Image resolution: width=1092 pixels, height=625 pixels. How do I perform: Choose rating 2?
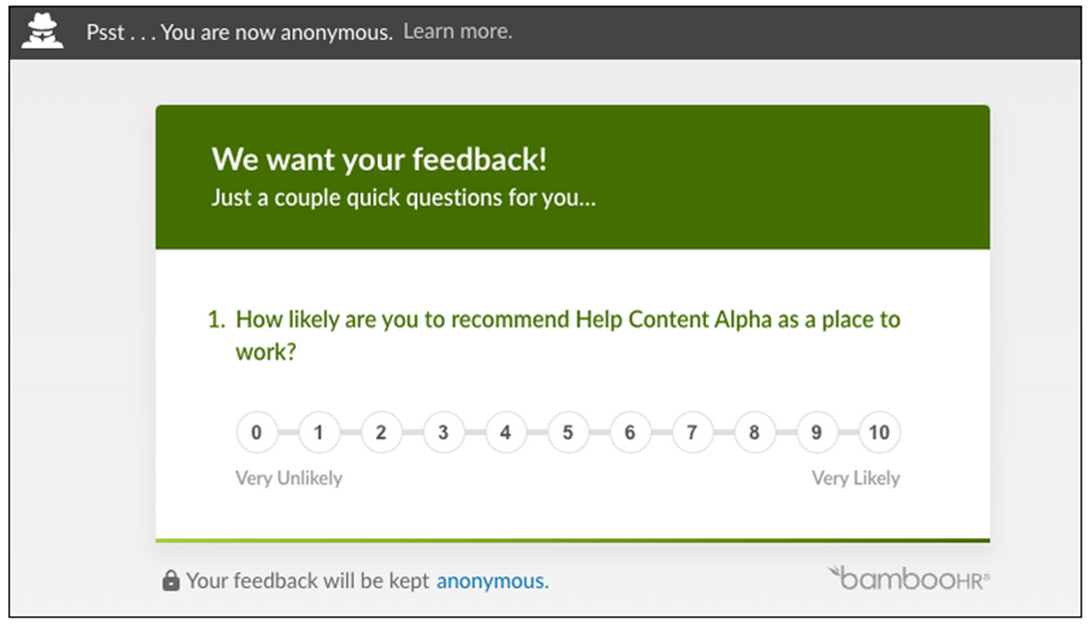(381, 433)
